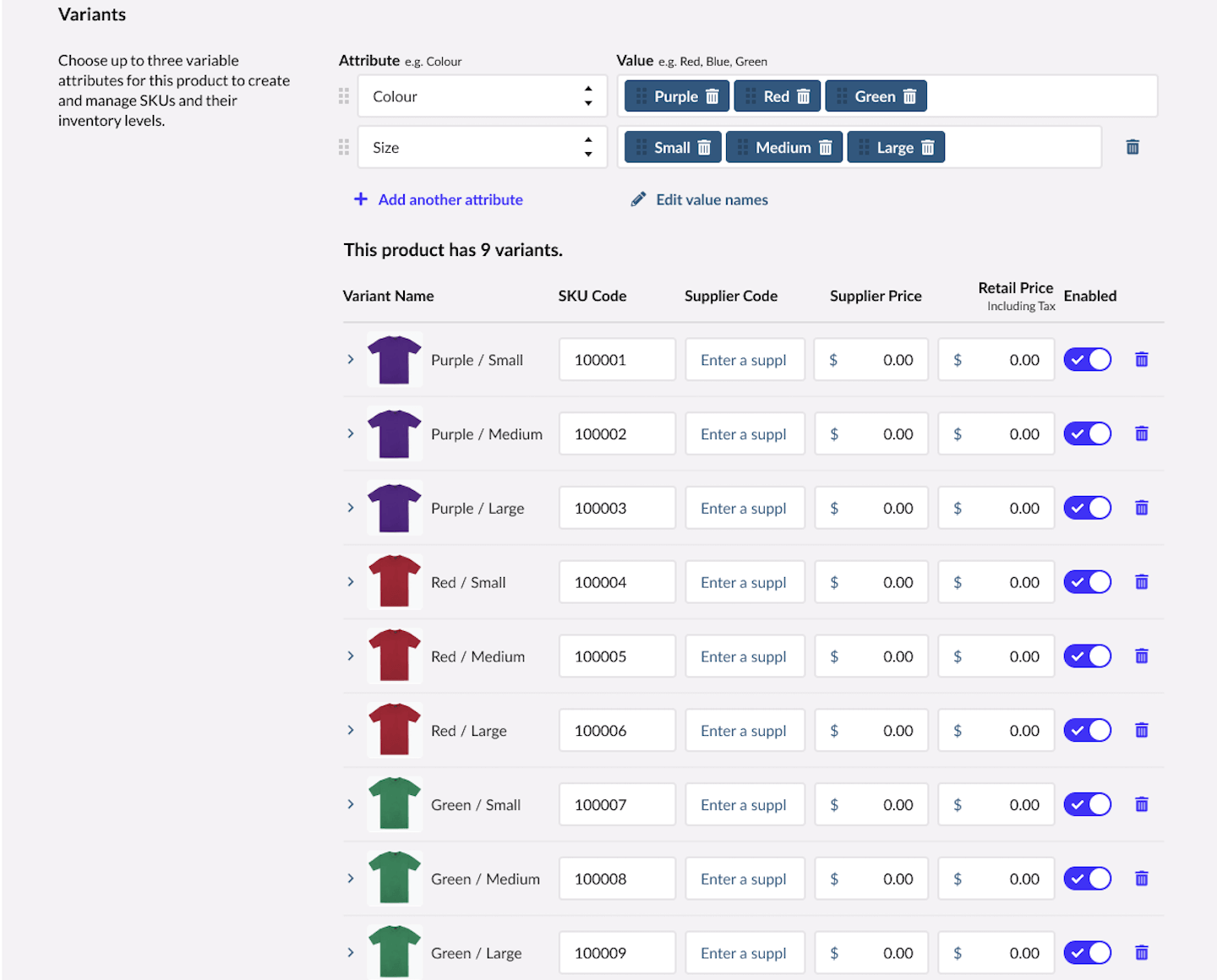Delete the Purple / Small variant
This screenshot has height=980, width=1217.
click(1142, 359)
